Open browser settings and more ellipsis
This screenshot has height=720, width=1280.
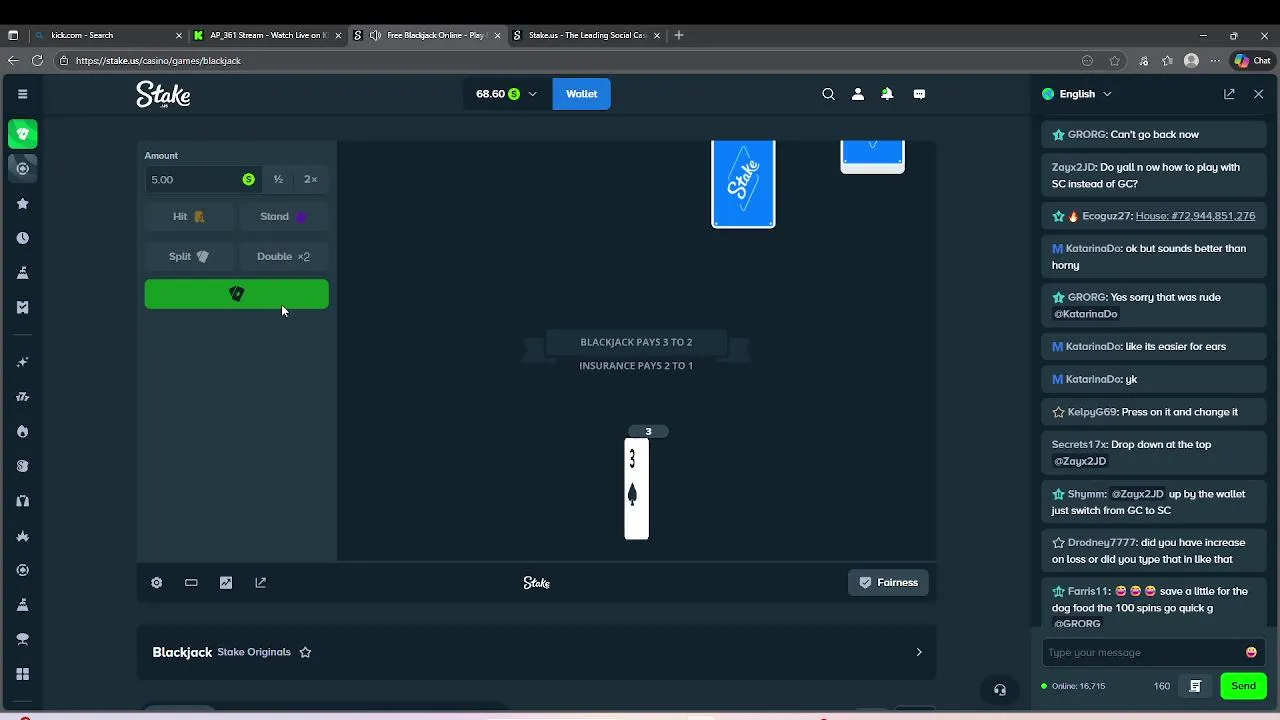point(1215,60)
